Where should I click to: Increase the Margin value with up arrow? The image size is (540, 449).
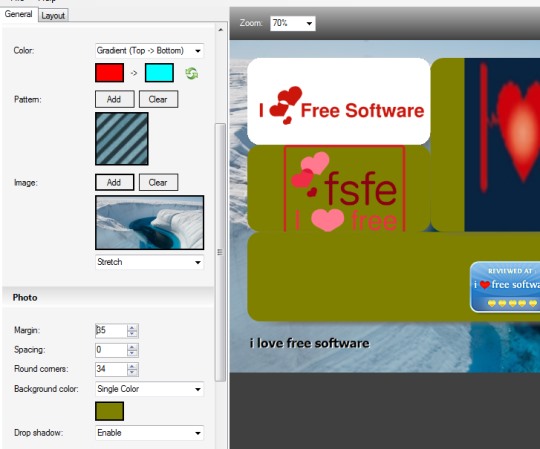coord(132,327)
